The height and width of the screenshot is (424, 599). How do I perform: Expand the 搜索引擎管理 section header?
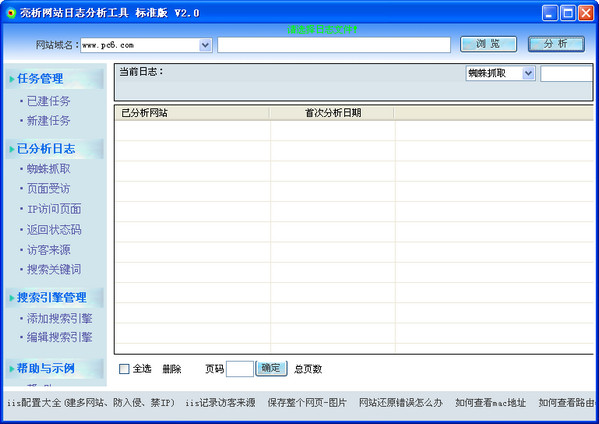pyautogui.click(x=55, y=298)
